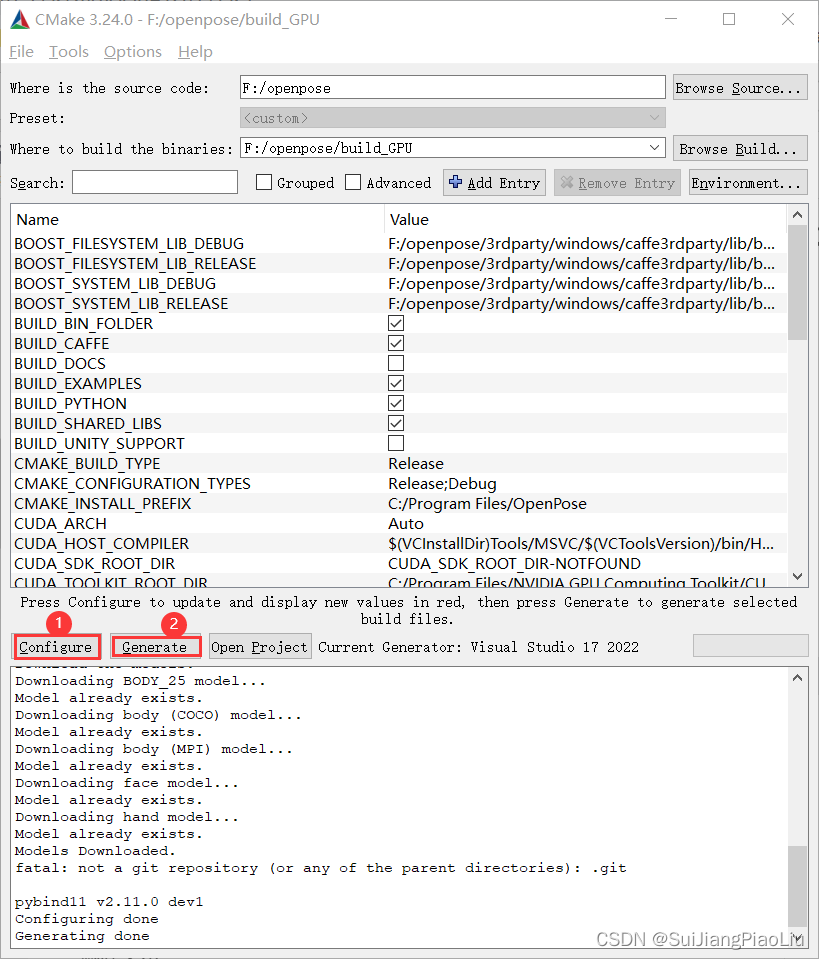Click the Release value of CMAKE_BUILD_TYPE
Viewport: 819px width, 959px height.
pos(416,464)
